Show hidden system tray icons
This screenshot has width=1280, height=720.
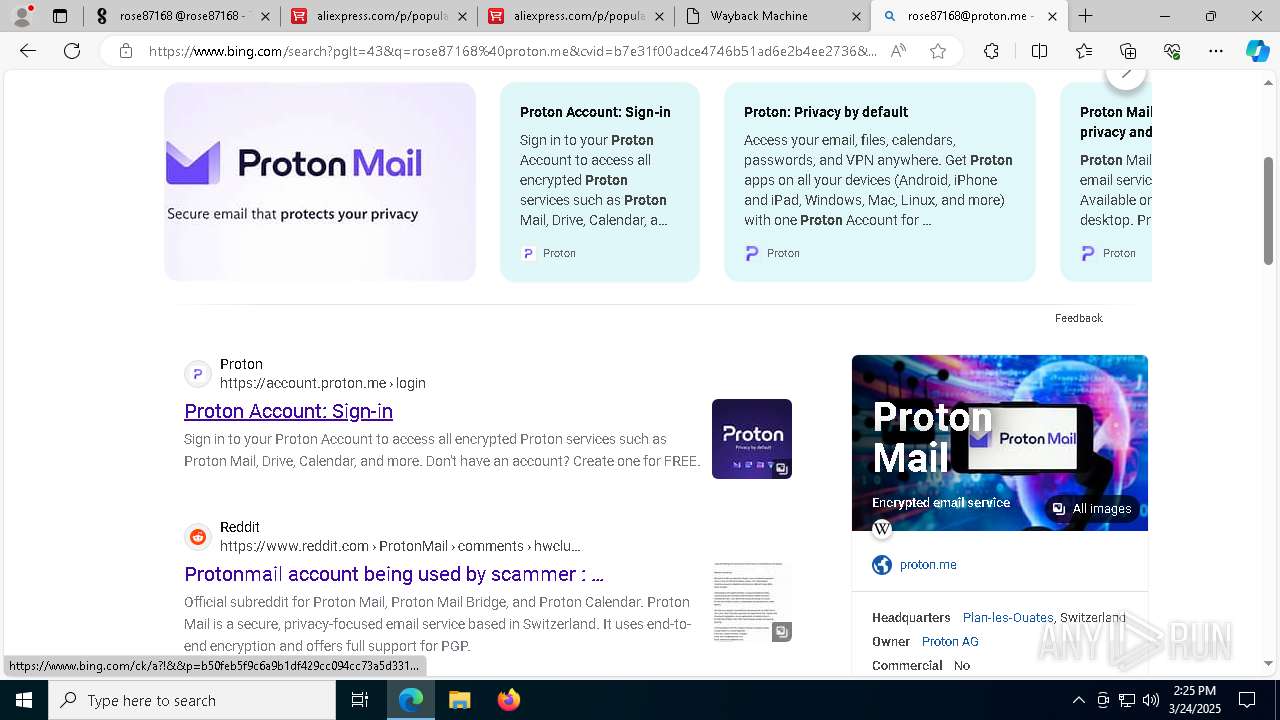click(1078, 700)
